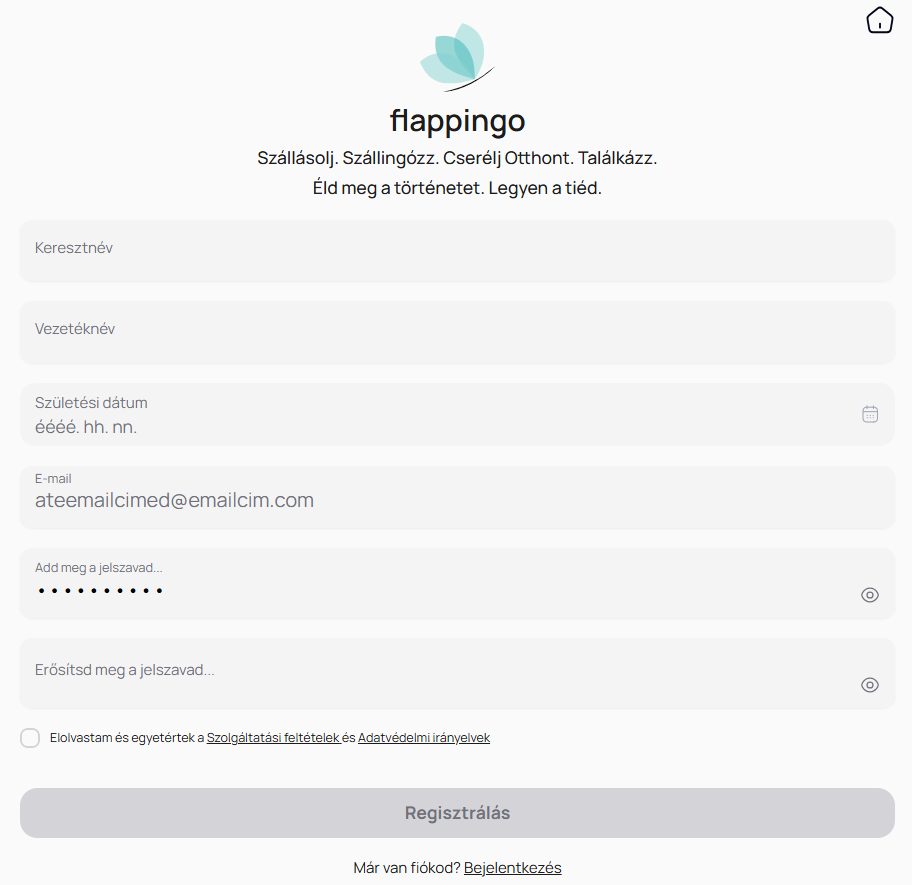The width and height of the screenshot is (912, 885).
Task: Click the Bejelentkezés link
Action: pyautogui.click(x=512, y=867)
